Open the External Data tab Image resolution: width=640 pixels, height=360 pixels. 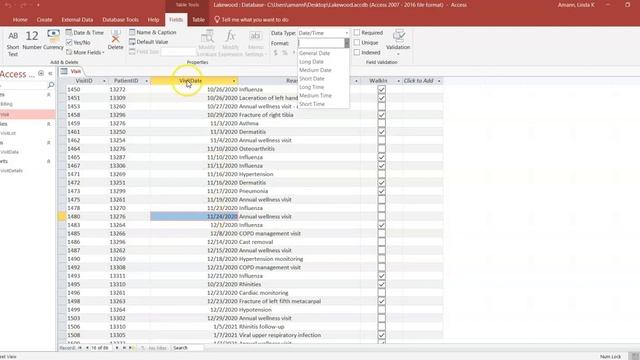pos(77,20)
